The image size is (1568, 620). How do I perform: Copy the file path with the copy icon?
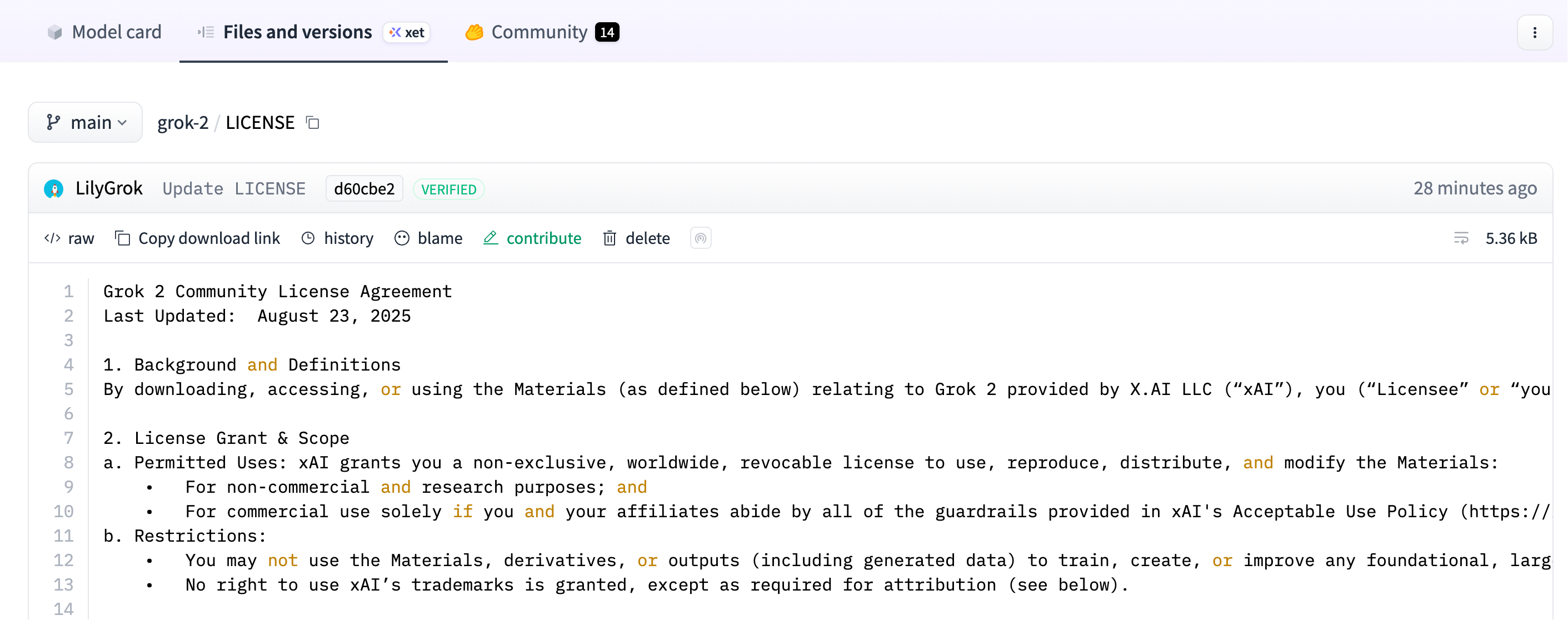(x=312, y=122)
